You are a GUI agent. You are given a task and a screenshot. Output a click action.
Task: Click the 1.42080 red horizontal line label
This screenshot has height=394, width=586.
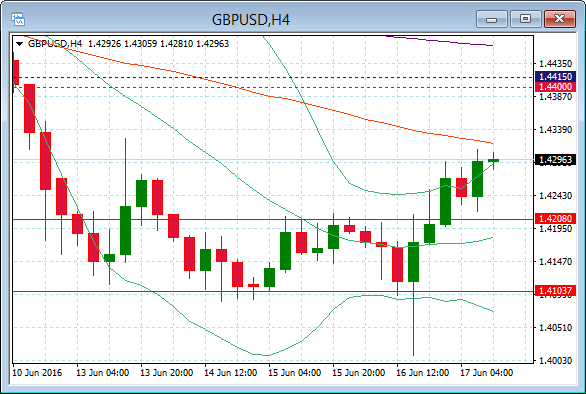[x=555, y=218]
